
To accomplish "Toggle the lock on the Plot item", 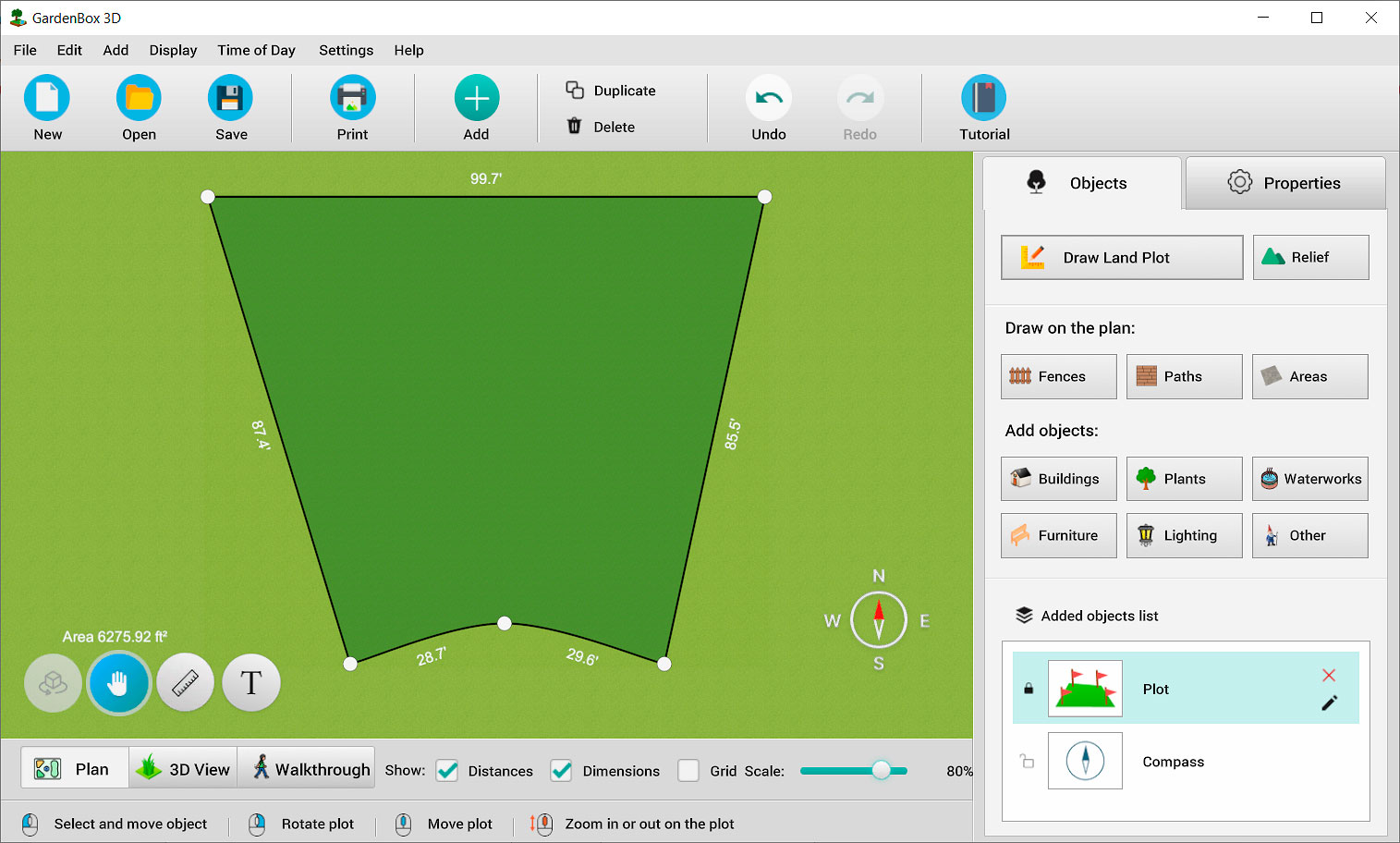I will pyautogui.click(x=1029, y=689).
